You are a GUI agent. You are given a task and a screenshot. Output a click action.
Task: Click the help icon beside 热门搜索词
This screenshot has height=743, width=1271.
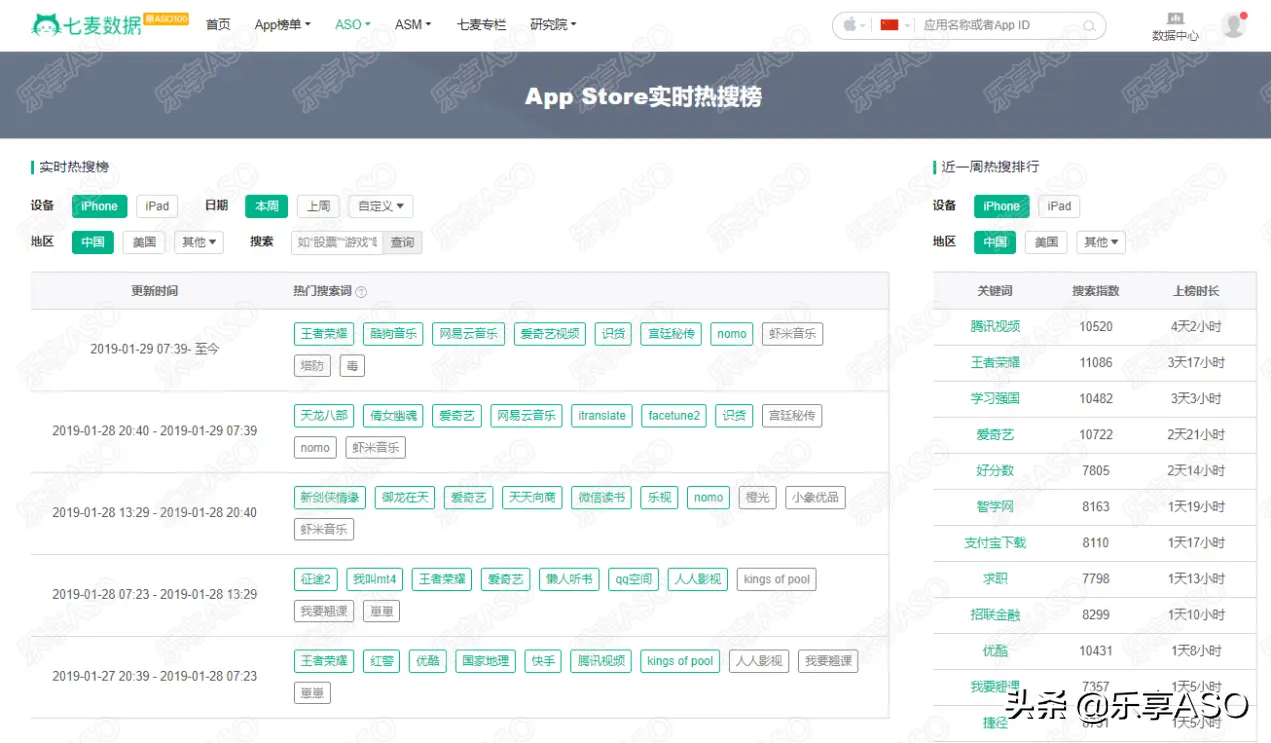coord(361,292)
